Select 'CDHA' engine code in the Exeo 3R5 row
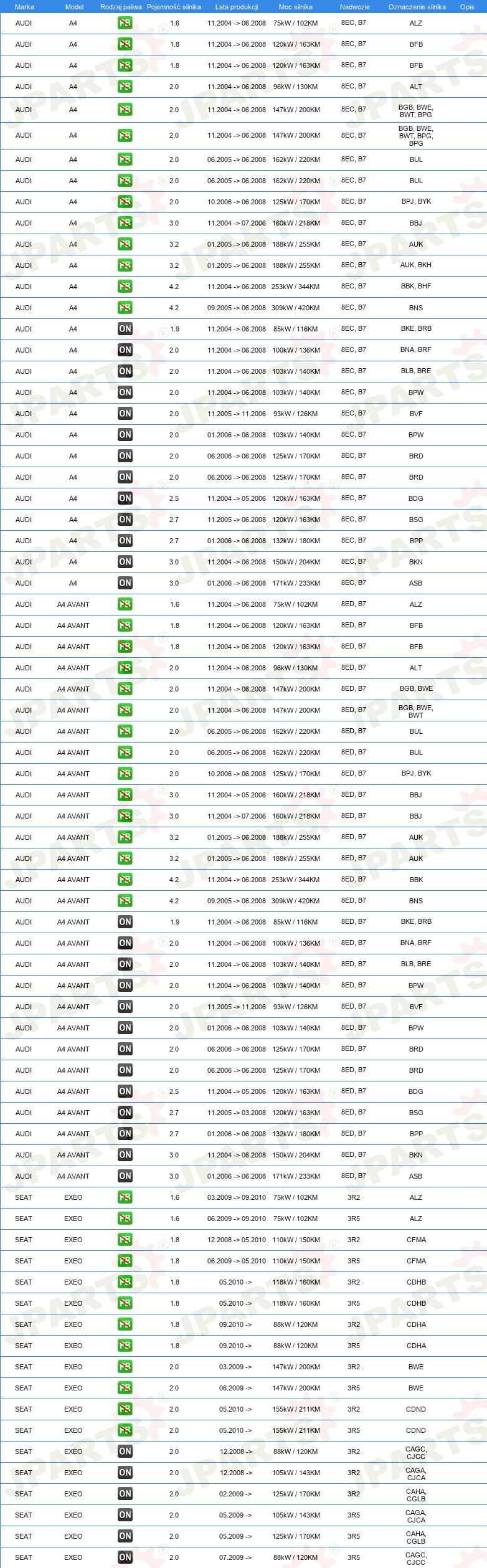The height and width of the screenshot is (1568, 487). click(x=416, y=1346)
